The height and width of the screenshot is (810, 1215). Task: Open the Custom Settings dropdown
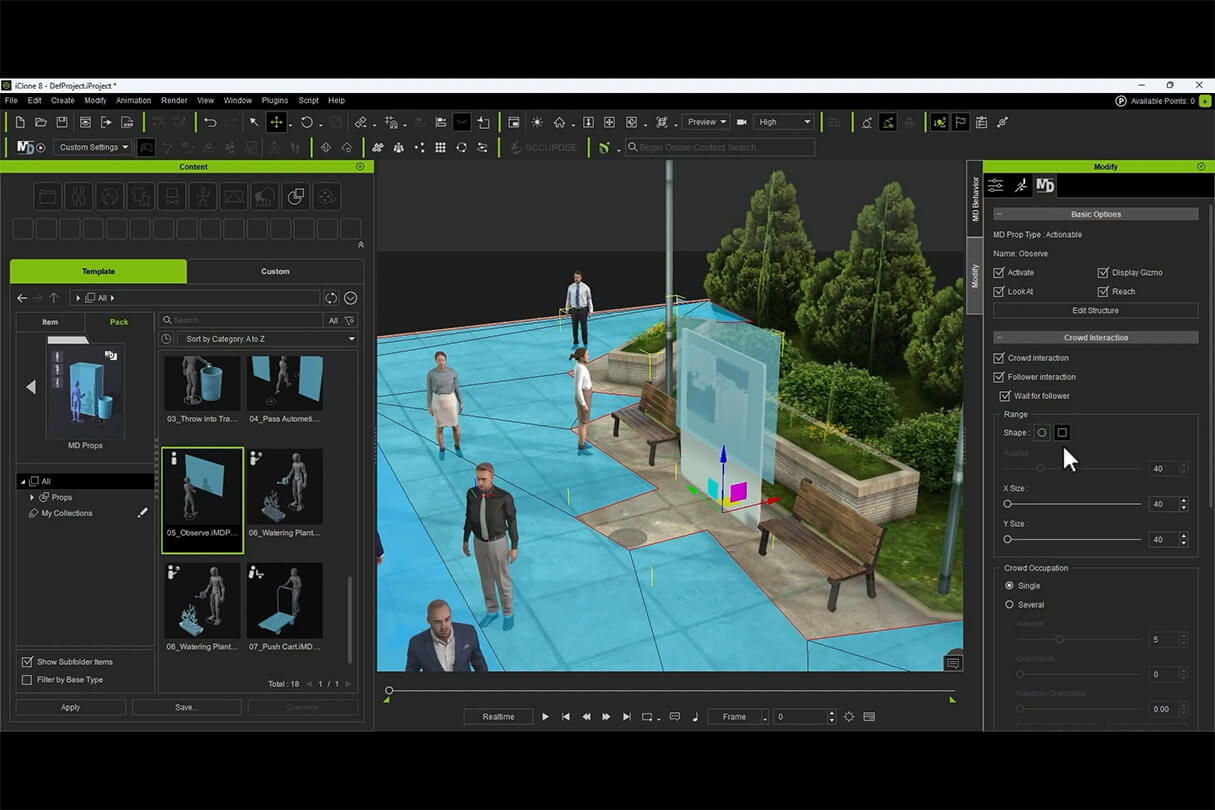[x=94, y=147]
